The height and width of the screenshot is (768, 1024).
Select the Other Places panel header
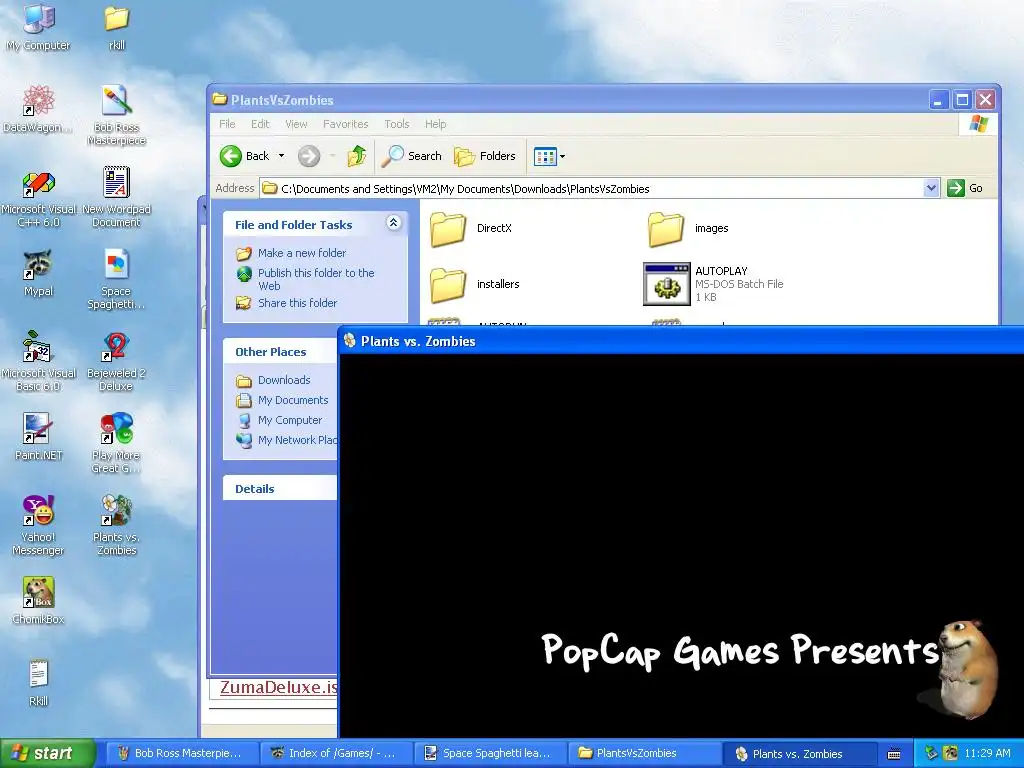coord(280,351)
